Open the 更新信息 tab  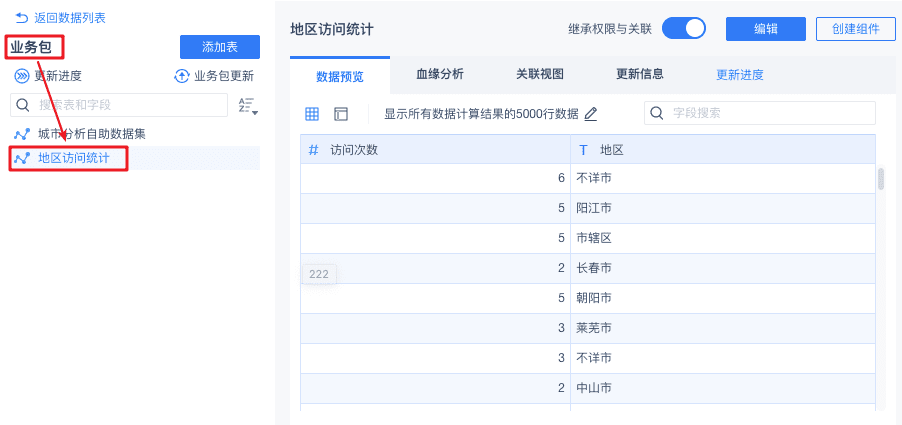pos(640,74)
